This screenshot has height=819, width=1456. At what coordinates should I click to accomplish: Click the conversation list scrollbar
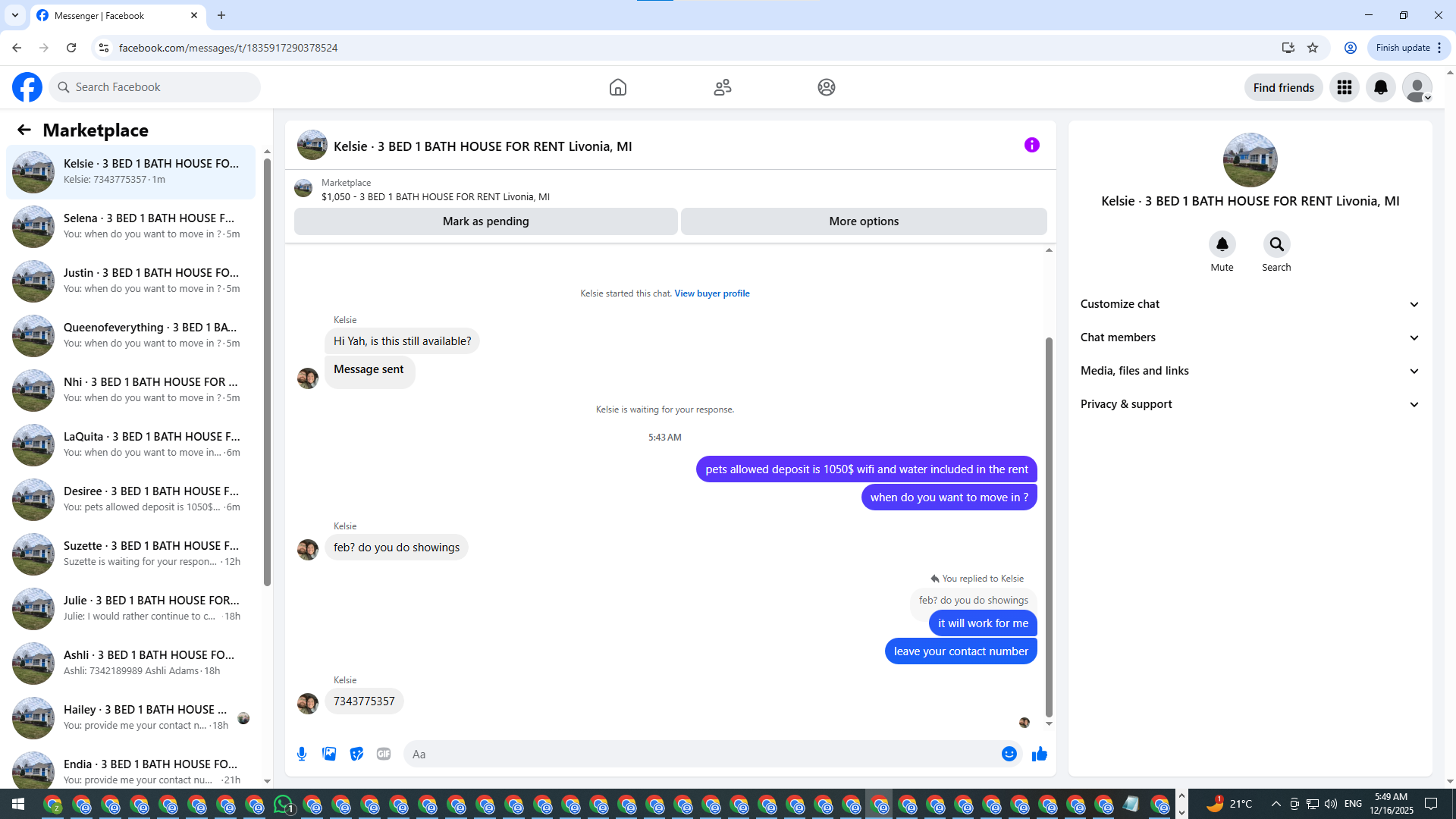(x=267, y=372)
